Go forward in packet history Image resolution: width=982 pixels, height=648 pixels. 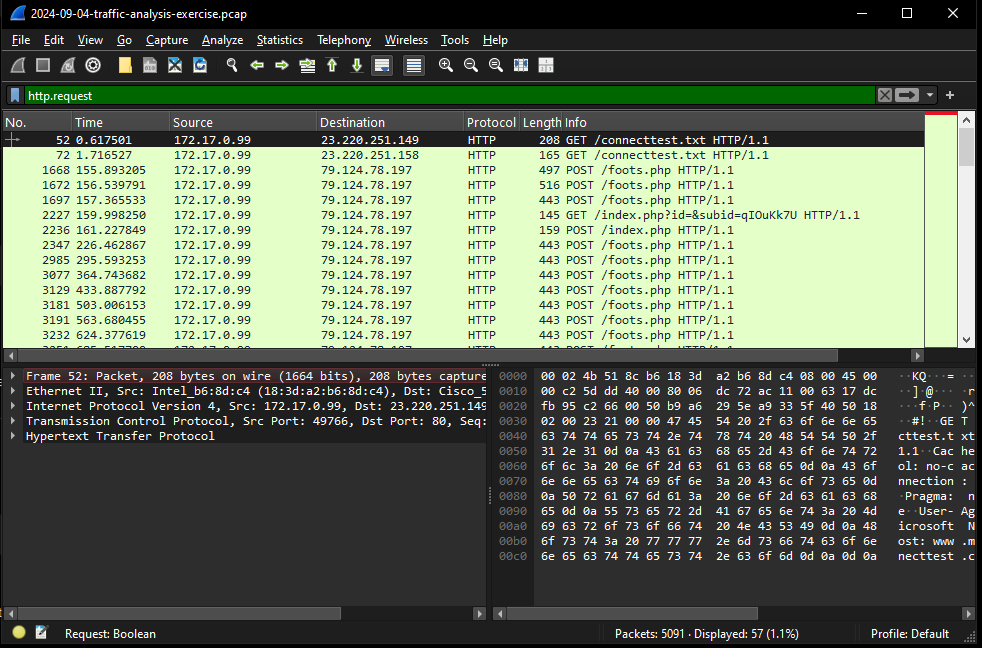(282, 65)
